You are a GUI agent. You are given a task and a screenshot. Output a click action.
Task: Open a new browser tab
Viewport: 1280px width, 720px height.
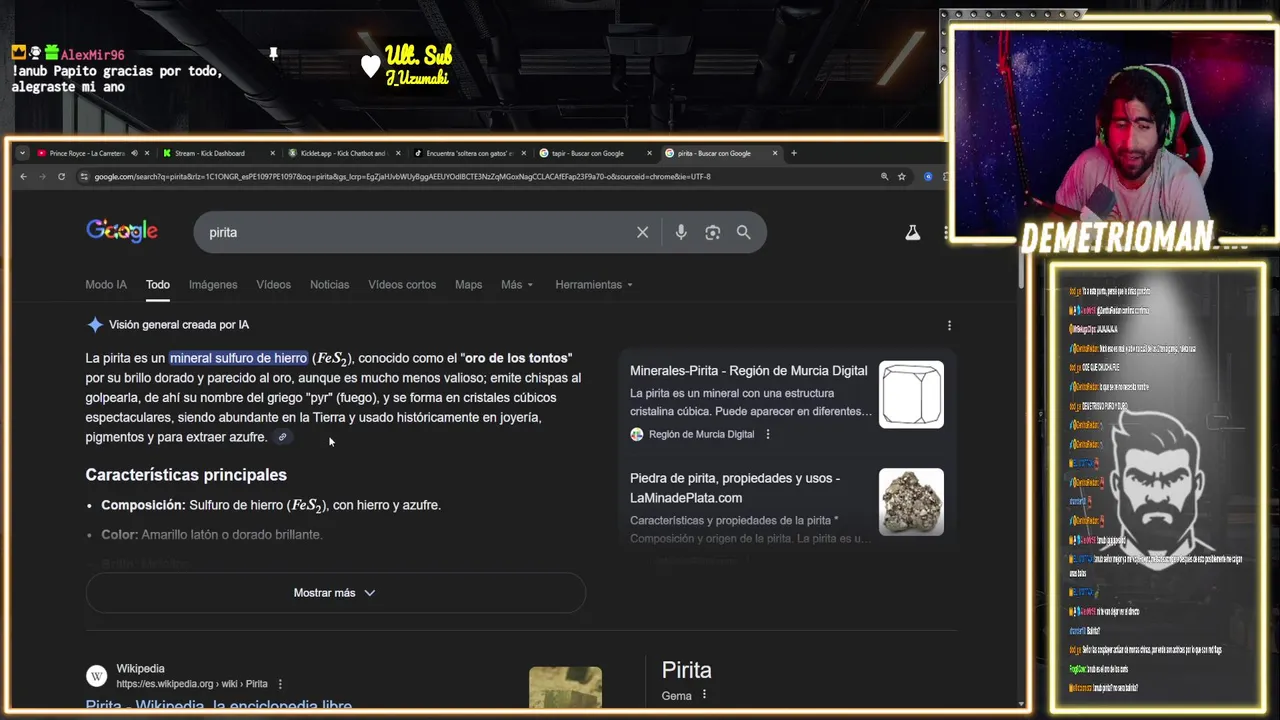click(x=794, y=153)
